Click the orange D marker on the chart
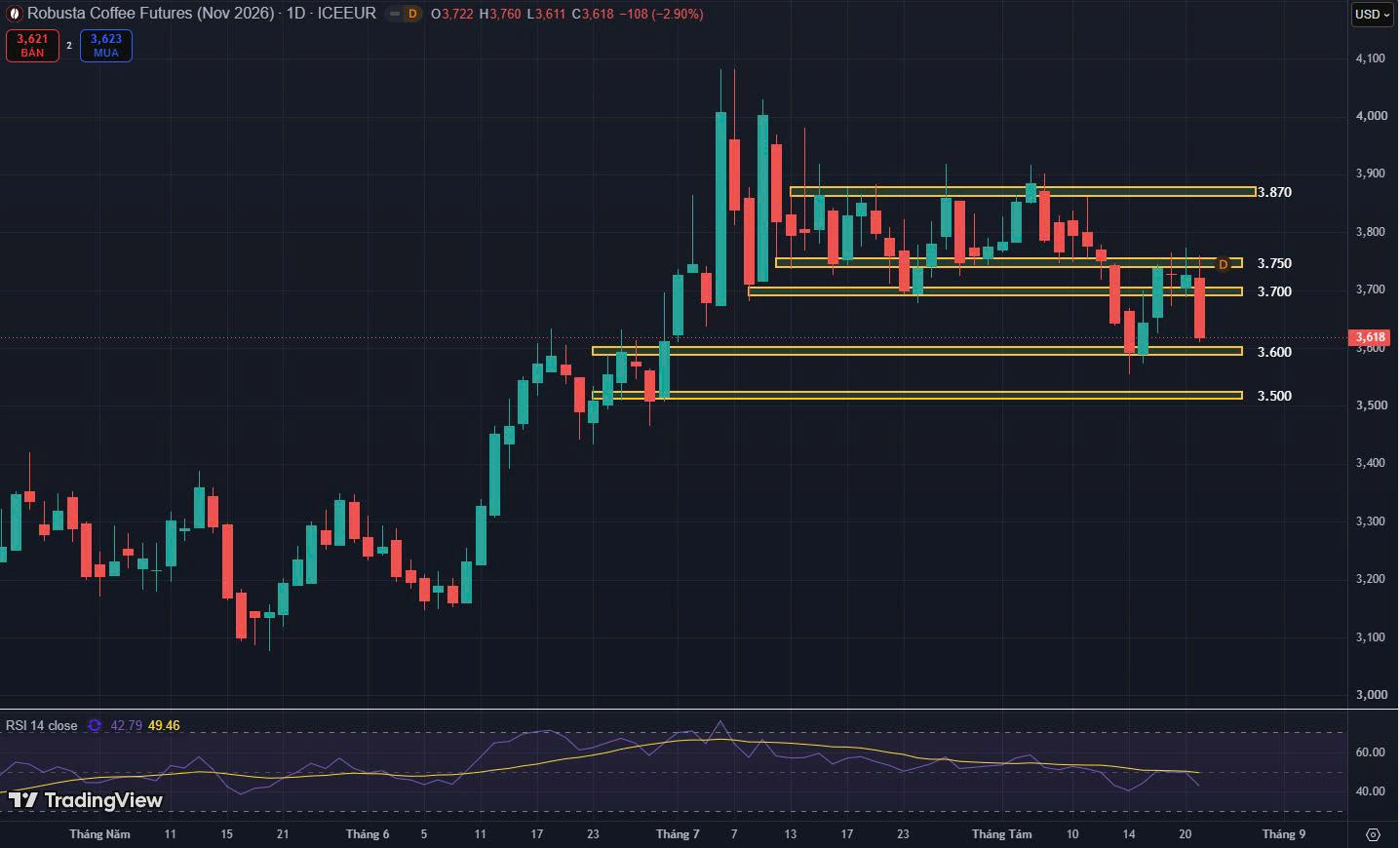Image resolution: width=1400 pixels, height=848 pixels. coord(1224,264)
